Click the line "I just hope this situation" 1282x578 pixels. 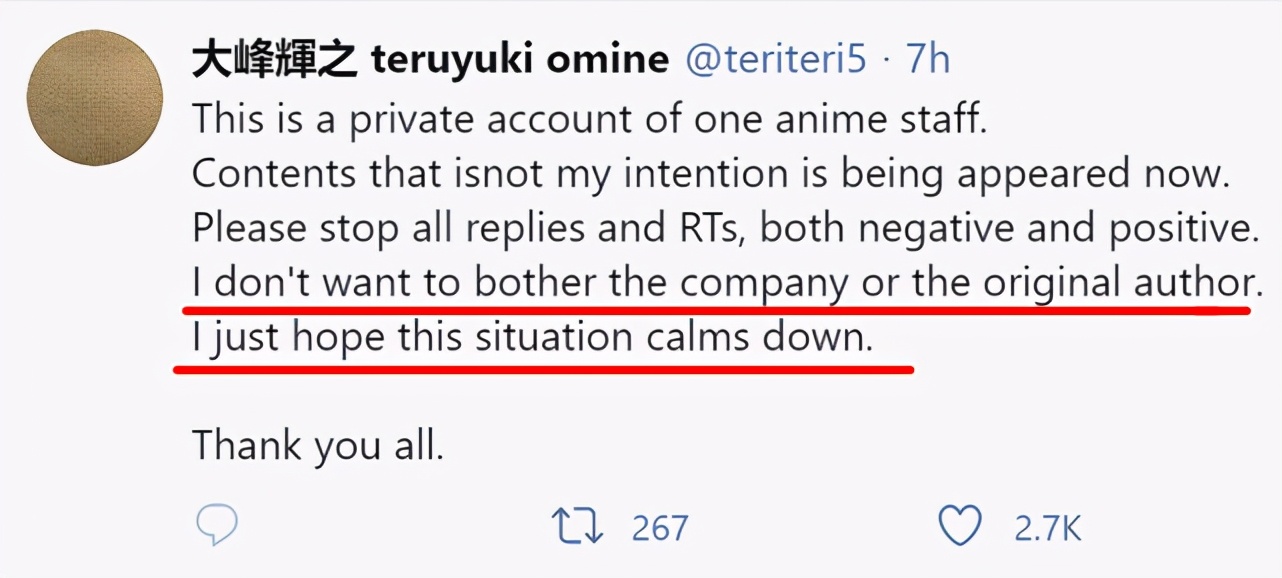click(533, 338)
